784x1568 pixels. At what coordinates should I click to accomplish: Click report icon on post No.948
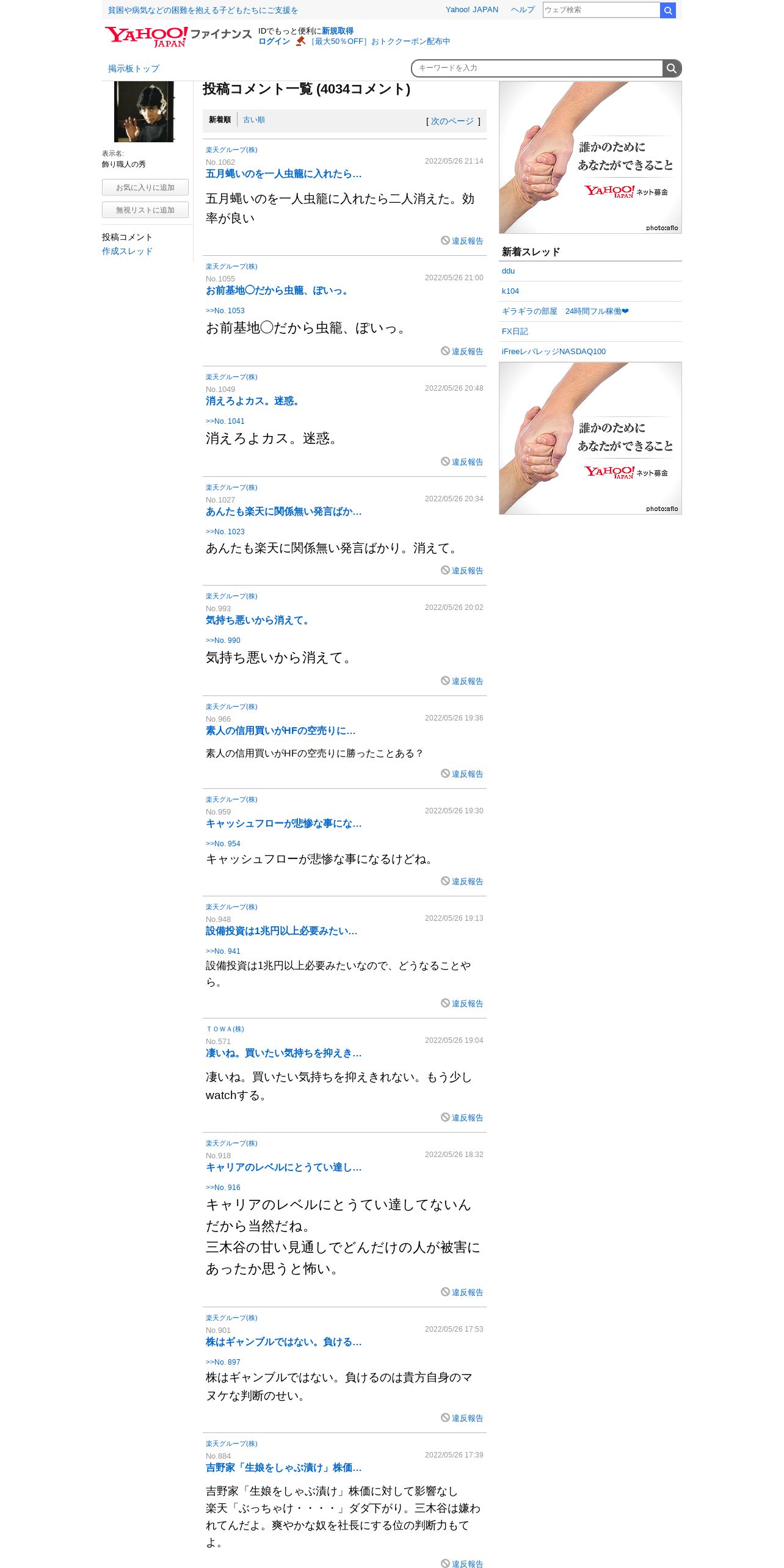pyautogui.click(x=445, y=1003)
